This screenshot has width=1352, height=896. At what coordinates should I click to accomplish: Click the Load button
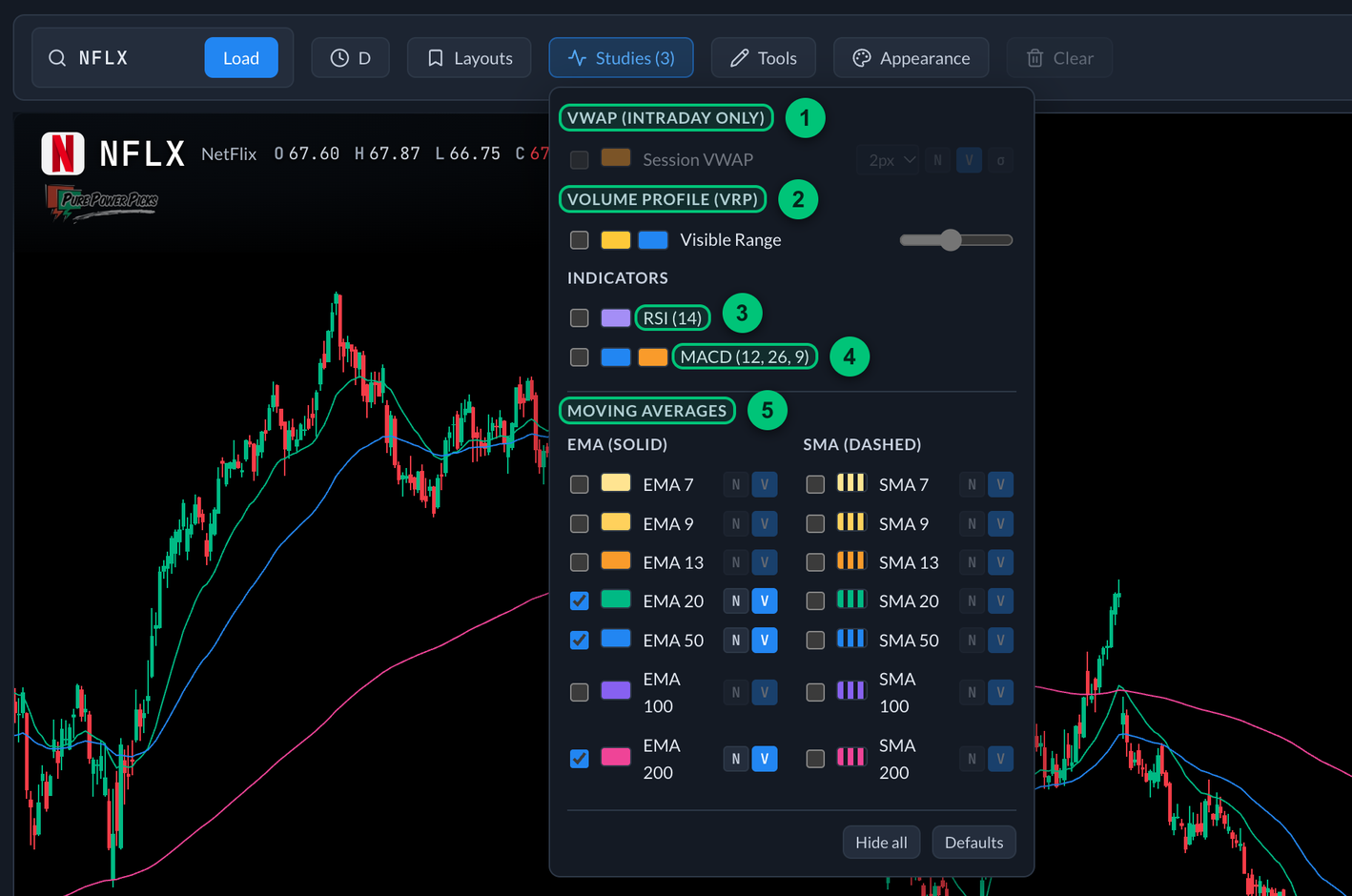[241, 58]
